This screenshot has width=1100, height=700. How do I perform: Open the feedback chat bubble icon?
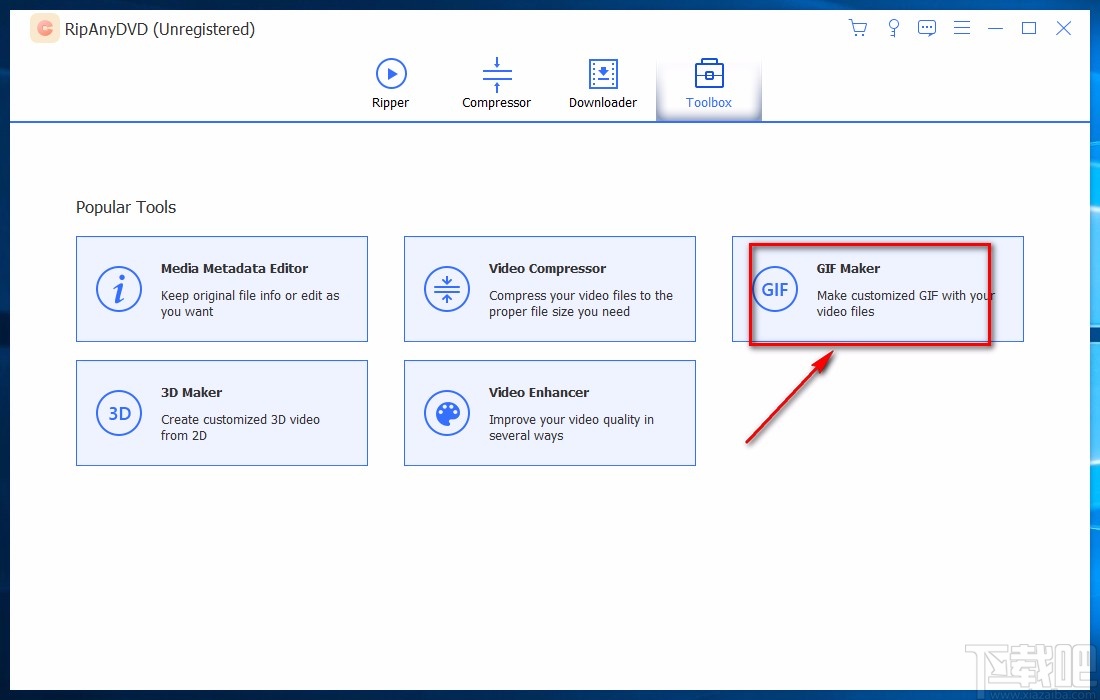[927, 28]
